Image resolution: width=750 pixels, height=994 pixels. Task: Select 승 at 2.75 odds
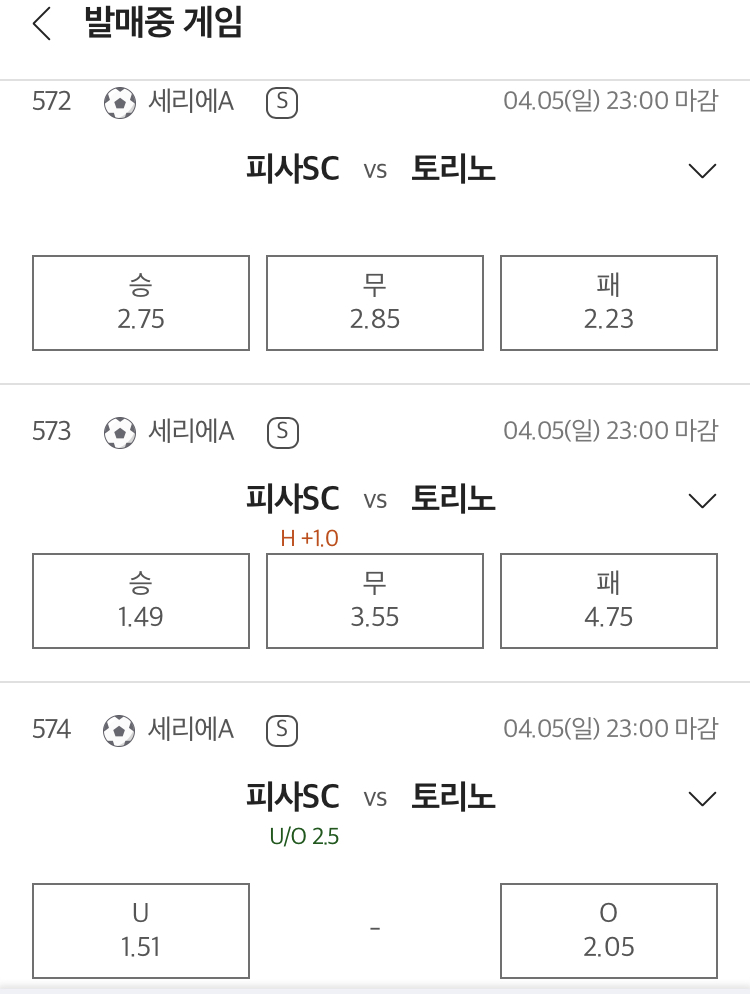point(141,303)
